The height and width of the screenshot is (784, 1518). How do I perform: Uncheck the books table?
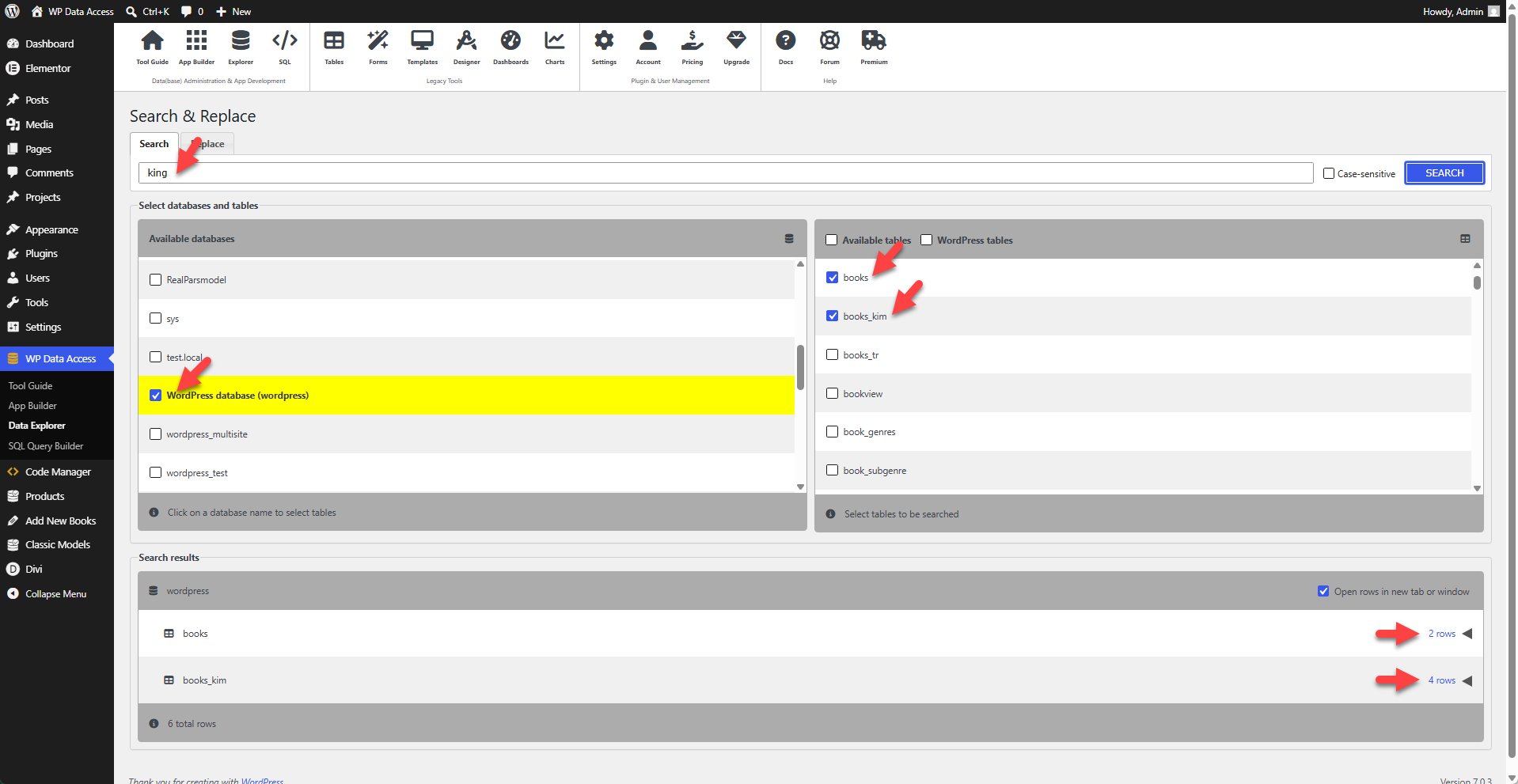pyautogui.click(x=833, y=278)
